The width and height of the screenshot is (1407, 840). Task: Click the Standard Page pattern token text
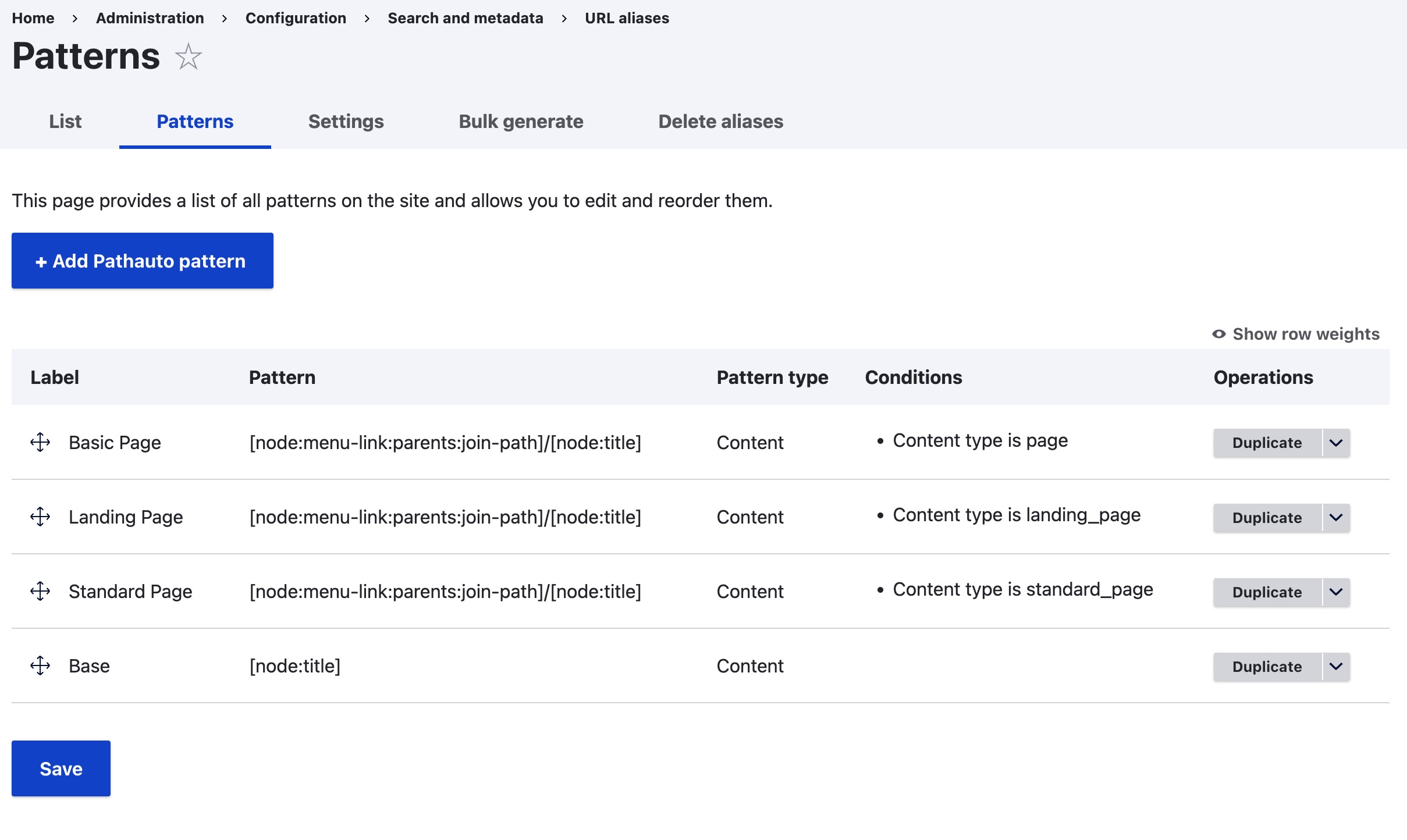tap(445, 591)
